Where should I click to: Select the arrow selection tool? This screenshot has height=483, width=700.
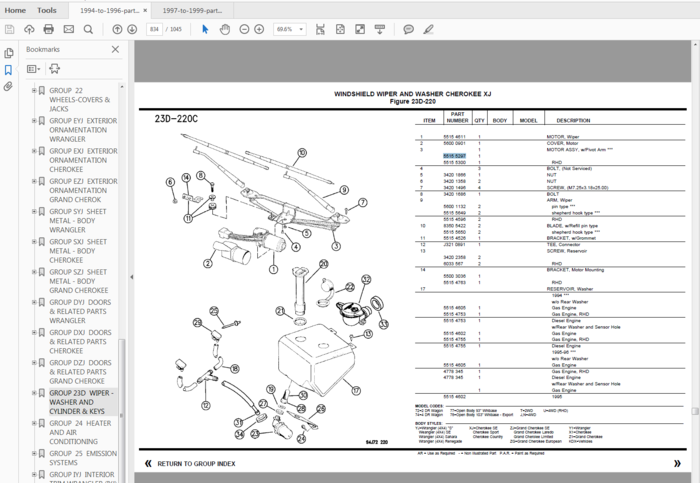(x=205, y=29)
